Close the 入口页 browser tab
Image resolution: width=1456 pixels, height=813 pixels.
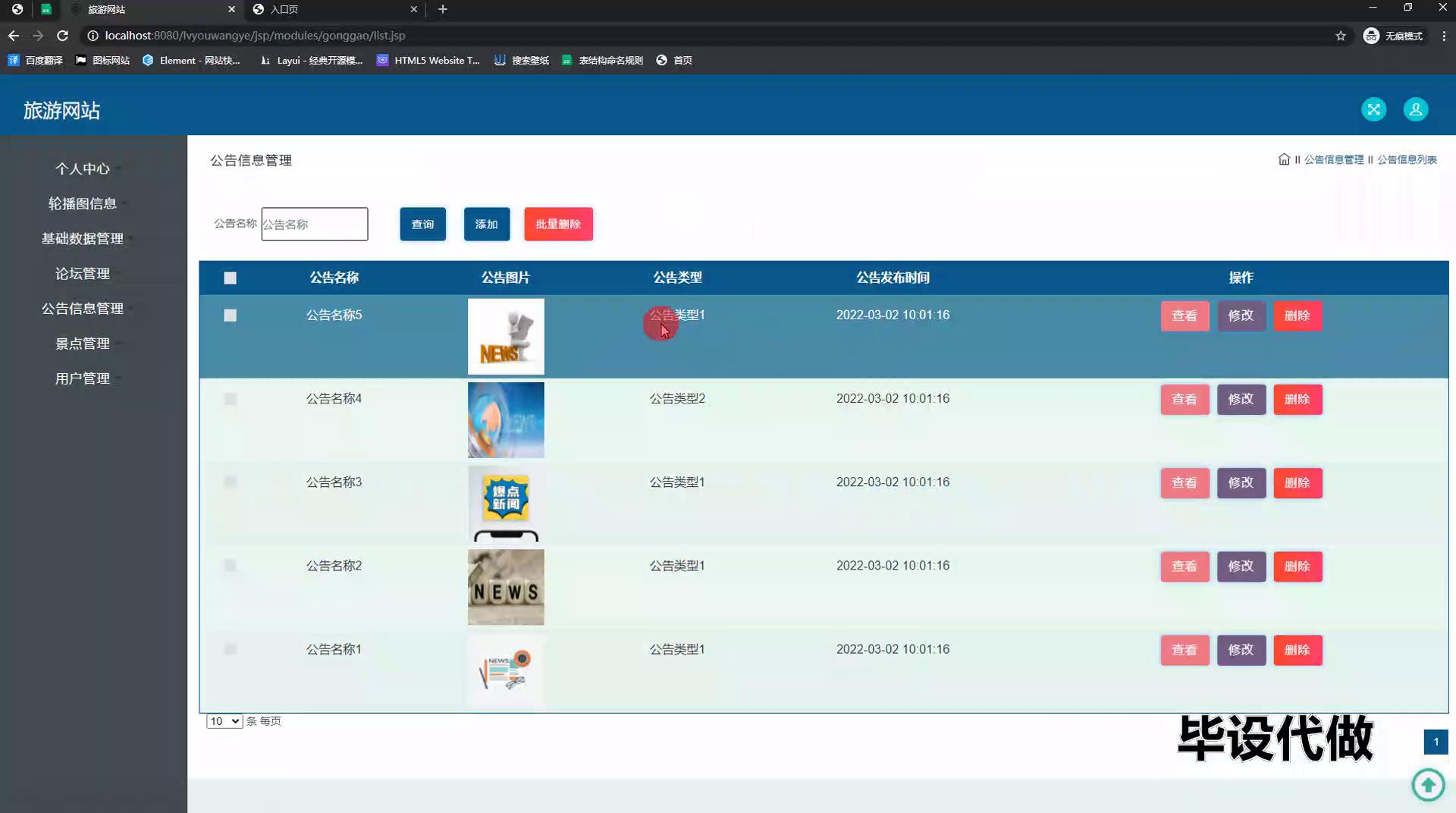click(x=413, y=9)
